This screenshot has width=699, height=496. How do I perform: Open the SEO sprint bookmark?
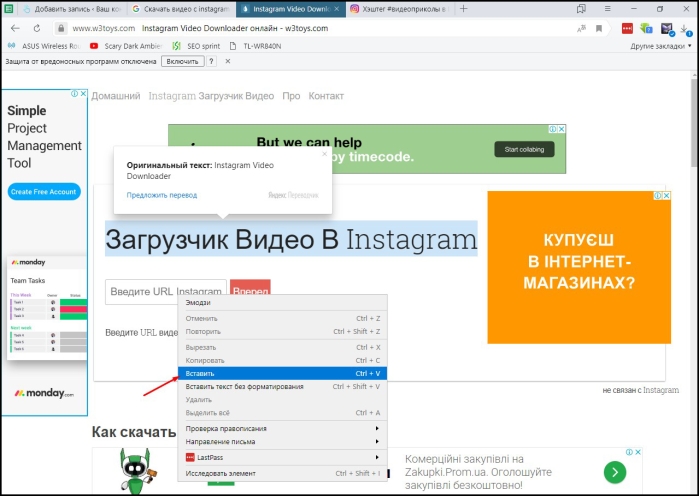[197, 46]
